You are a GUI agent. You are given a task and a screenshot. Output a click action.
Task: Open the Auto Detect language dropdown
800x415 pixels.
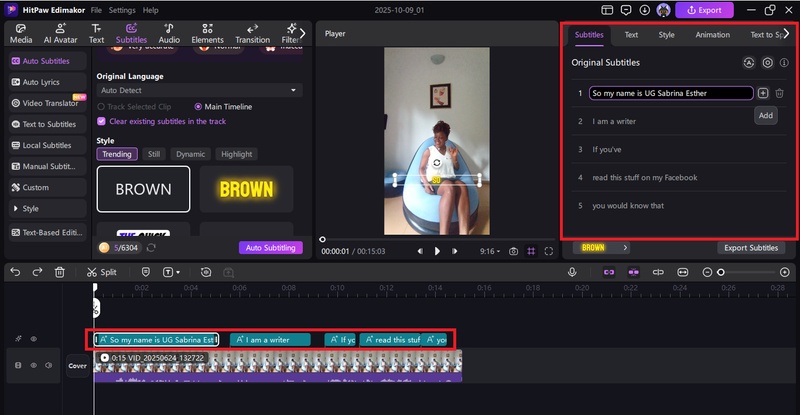click(x=198, y=90)
